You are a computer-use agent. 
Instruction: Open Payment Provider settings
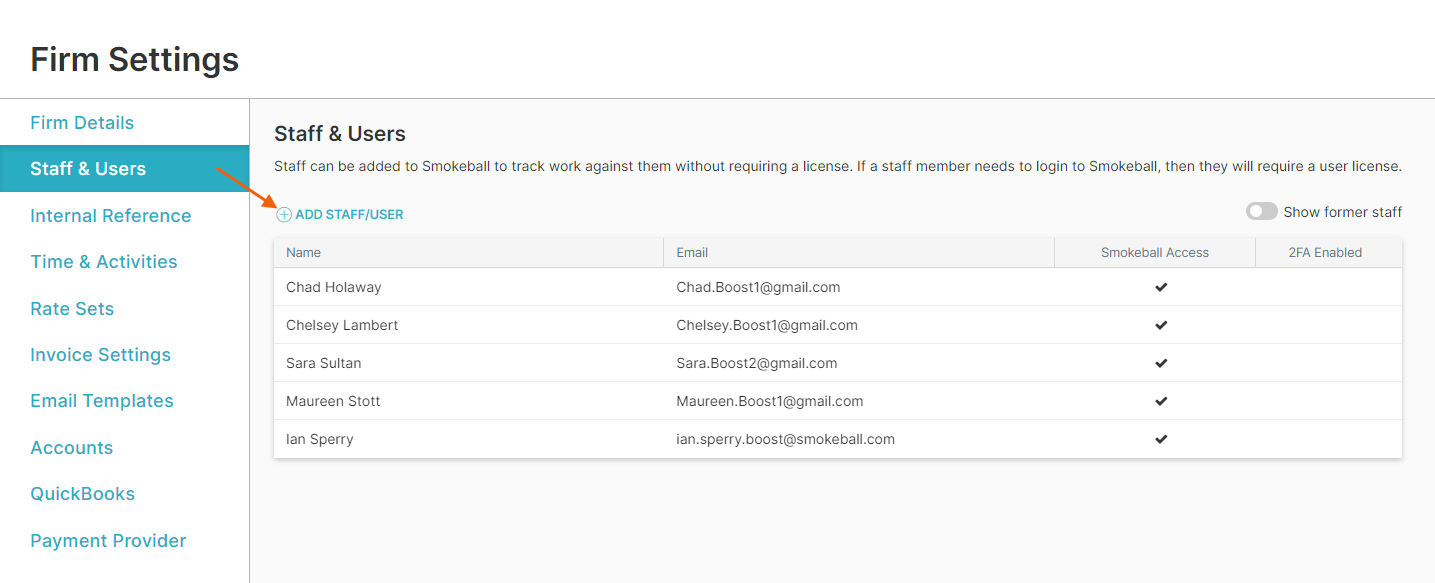pyautogui.click(x=108, y=540)
